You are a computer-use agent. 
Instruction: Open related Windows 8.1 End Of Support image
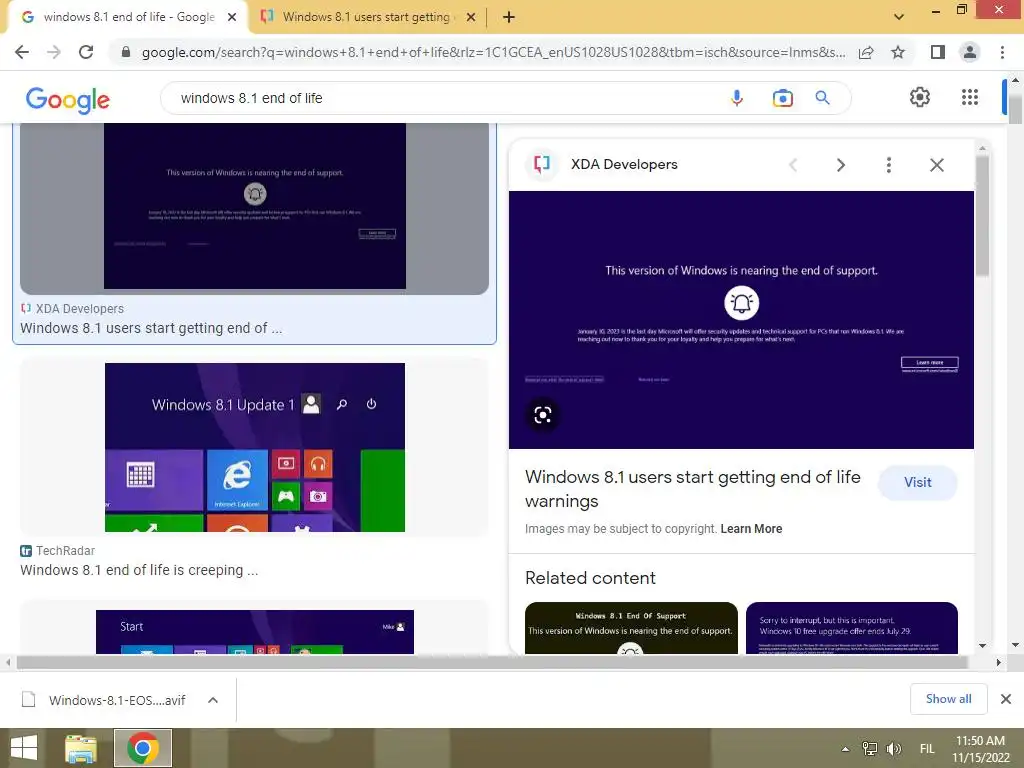point(631,628)
